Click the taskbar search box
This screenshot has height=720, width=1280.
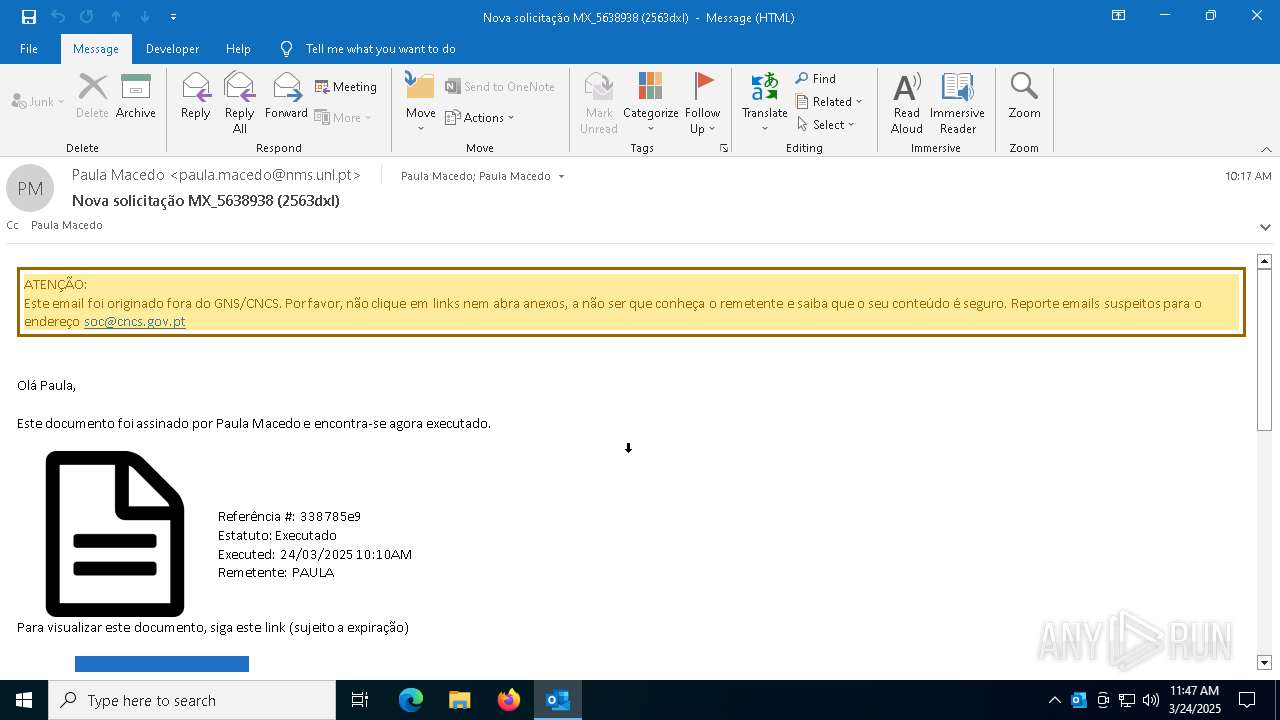tap(192, 700)
